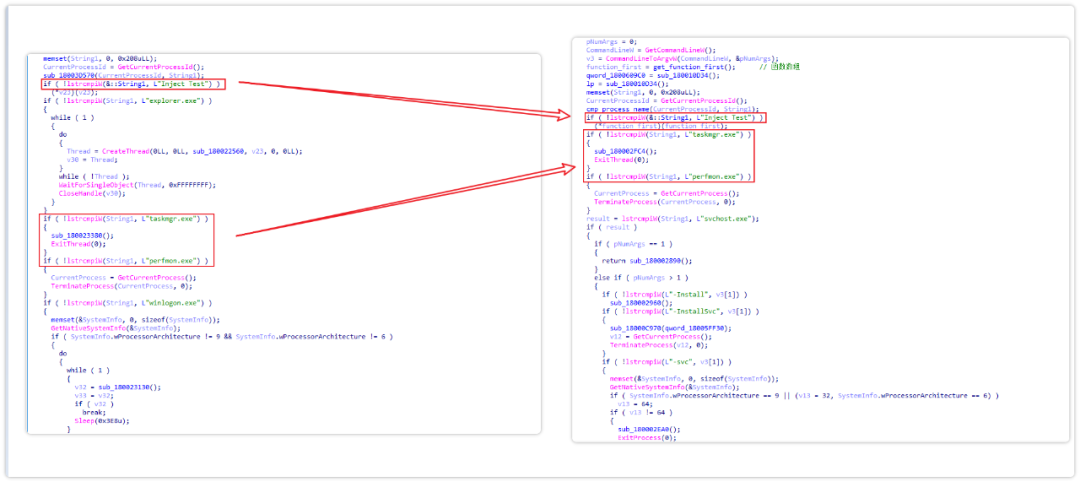Select the CommandLineW = GetCommandLineW() line
This screenshot has width=1080, height=482.
(651, 50)
